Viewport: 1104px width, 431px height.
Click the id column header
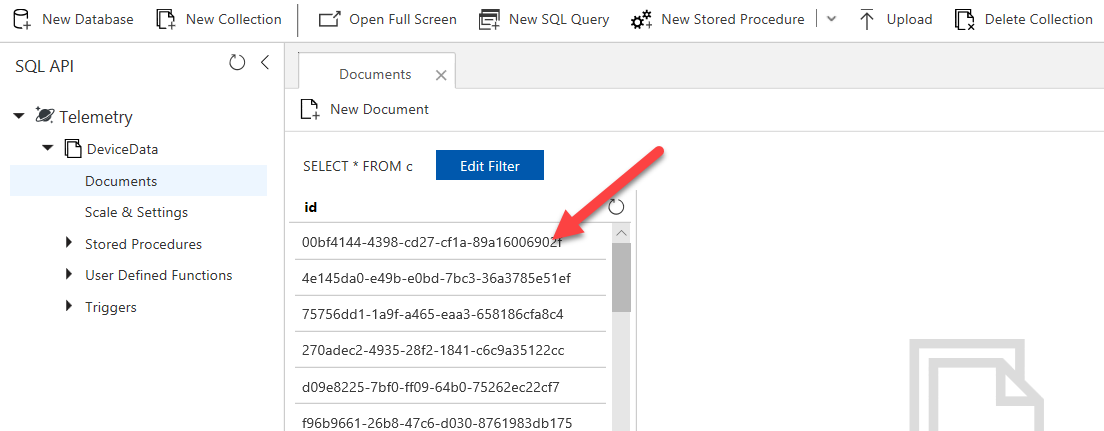[310, 206]
